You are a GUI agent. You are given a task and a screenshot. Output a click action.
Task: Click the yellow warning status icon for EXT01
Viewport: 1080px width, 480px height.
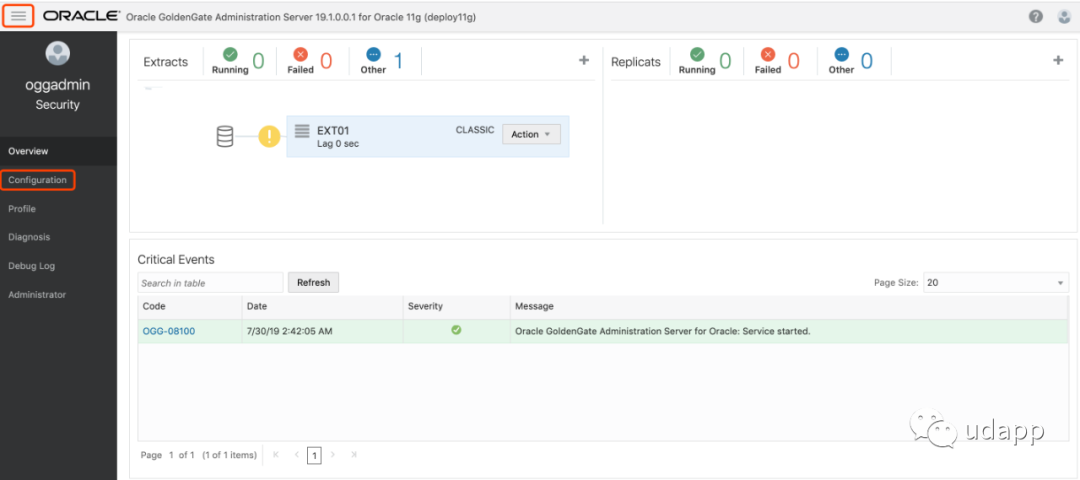point(269,137)
